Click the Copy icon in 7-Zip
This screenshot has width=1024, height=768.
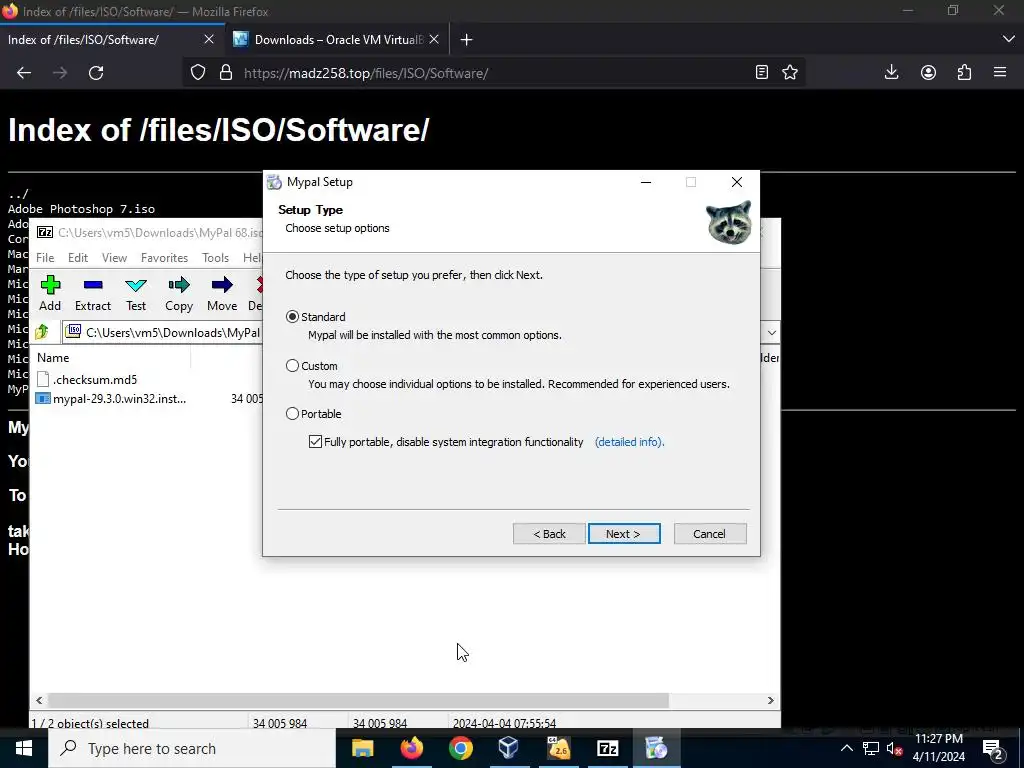tap(179, 293)
